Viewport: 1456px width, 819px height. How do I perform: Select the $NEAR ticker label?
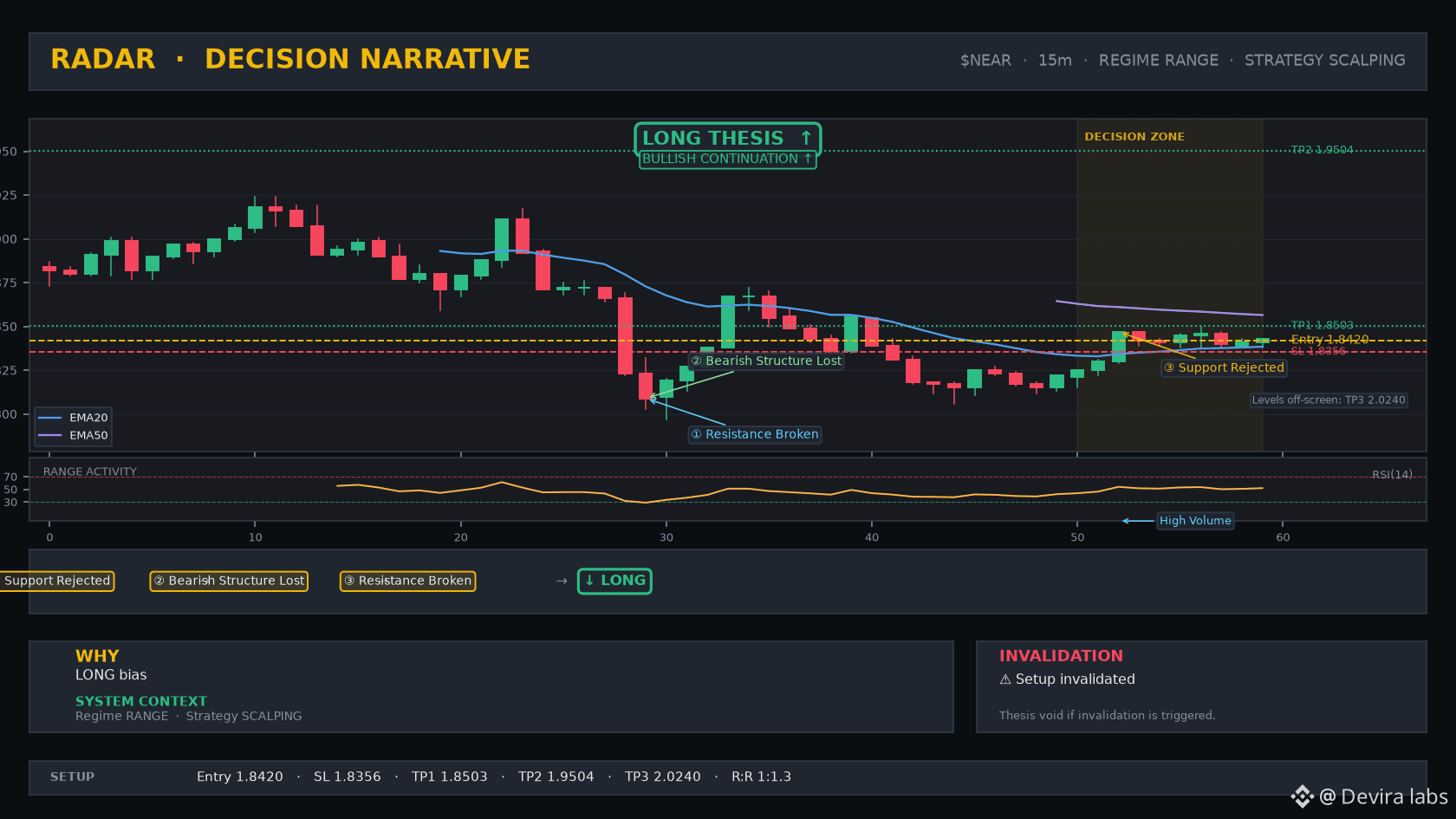[x=985, y=61]
